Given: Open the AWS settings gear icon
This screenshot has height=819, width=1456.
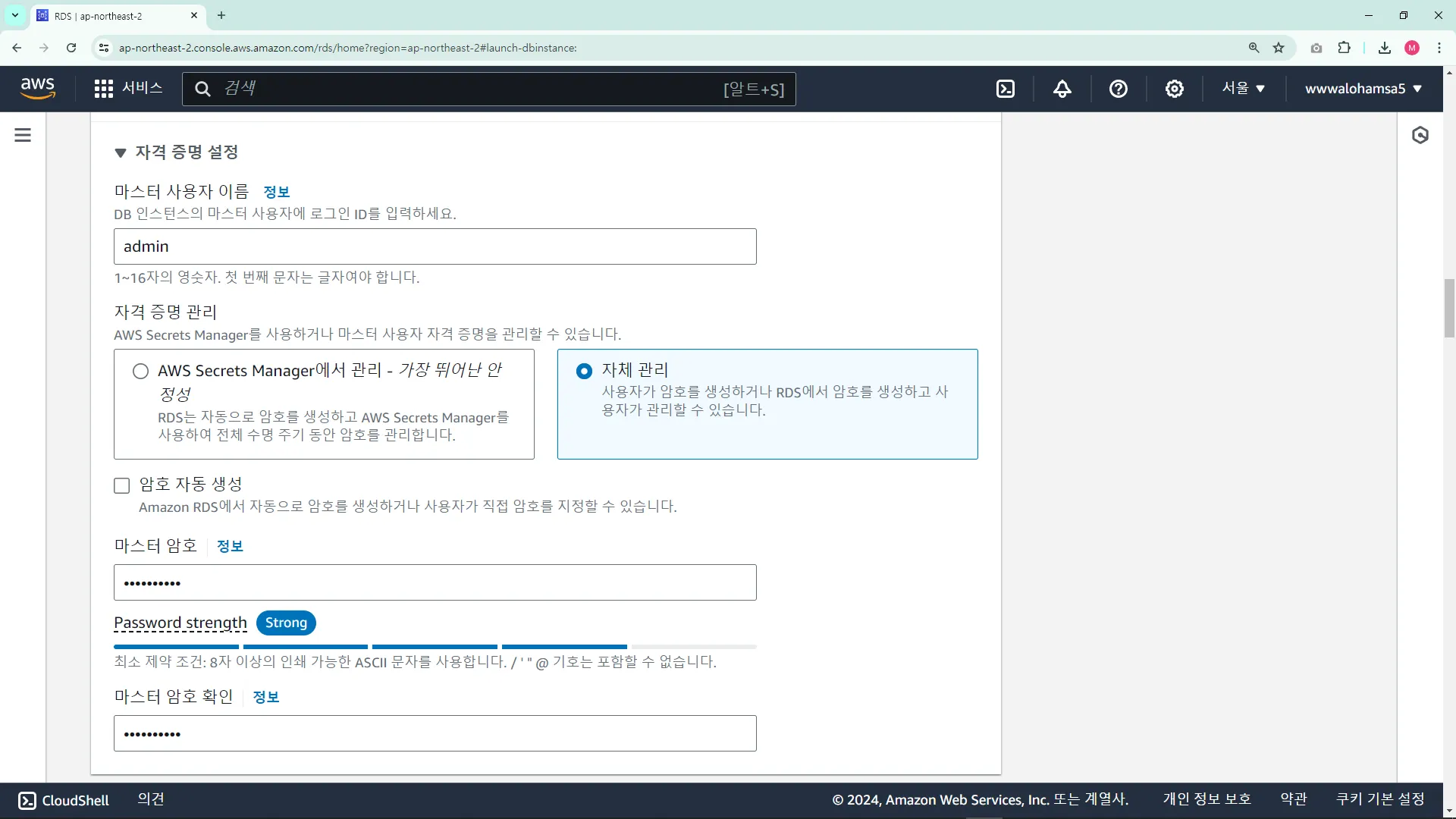Looking at the screenshot, I should 1175,89.
